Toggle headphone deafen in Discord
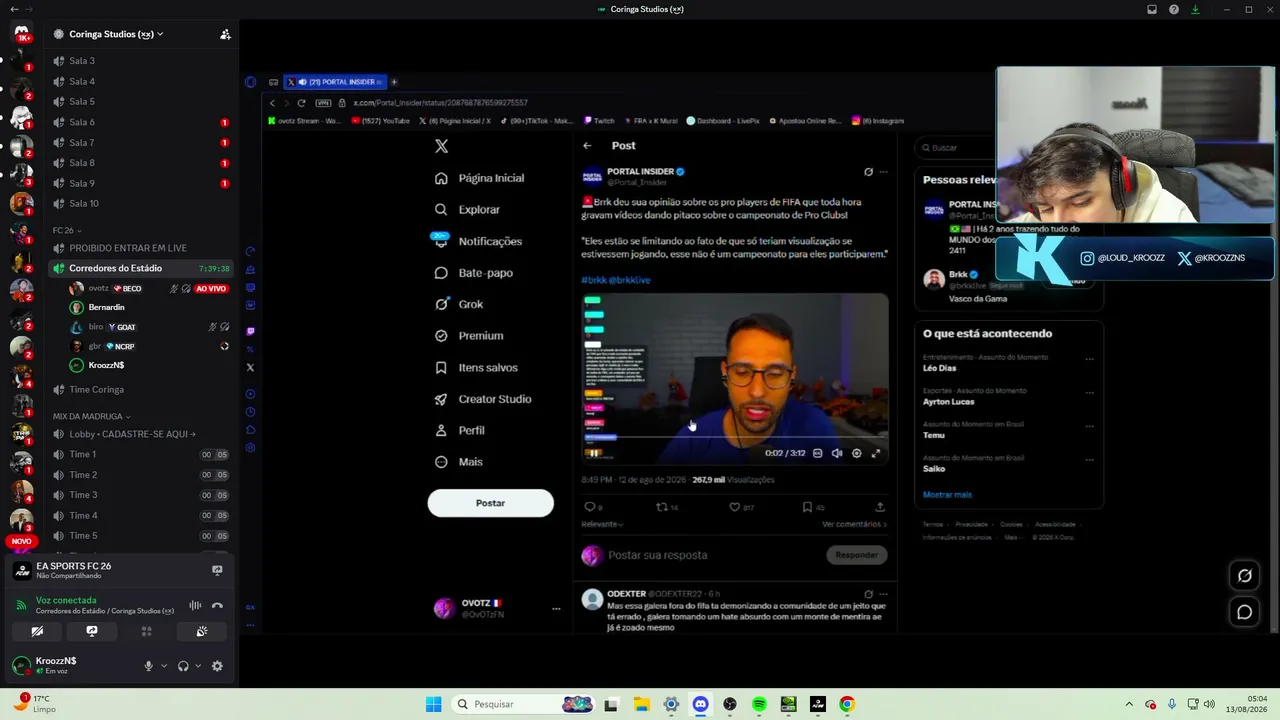Viewport: 1280px width, 720px height. [183, 666]
